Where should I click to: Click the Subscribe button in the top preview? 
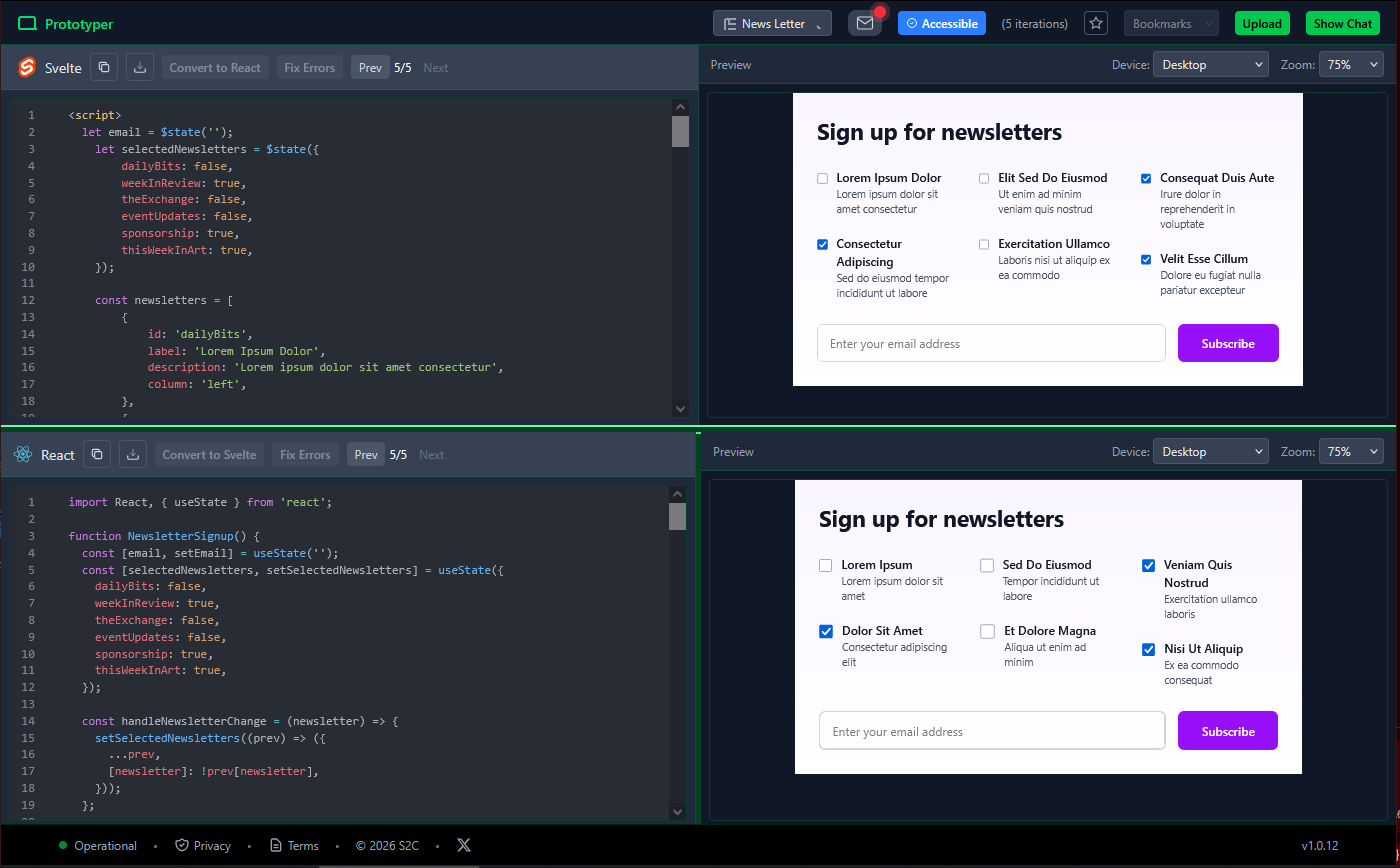coord(1228,343)
